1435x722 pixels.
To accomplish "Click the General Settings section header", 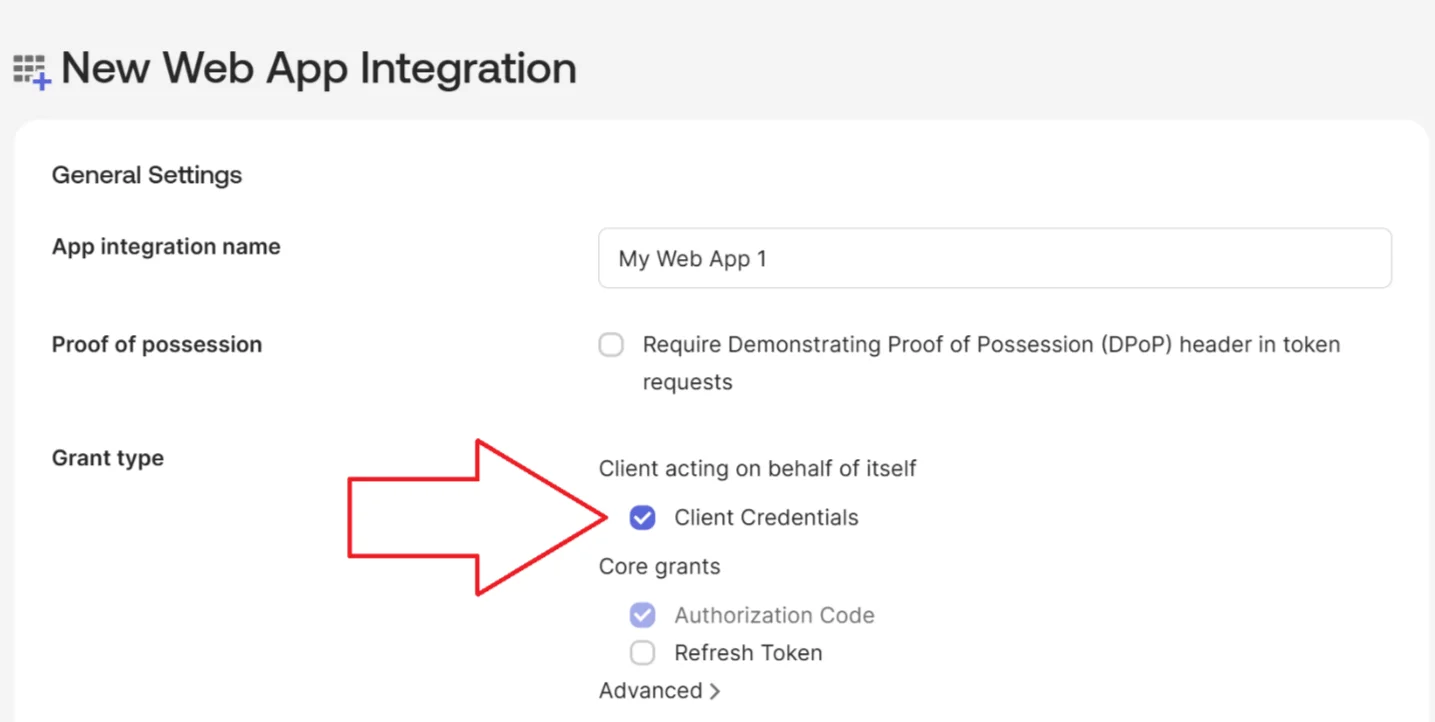I will coord(146,174).
